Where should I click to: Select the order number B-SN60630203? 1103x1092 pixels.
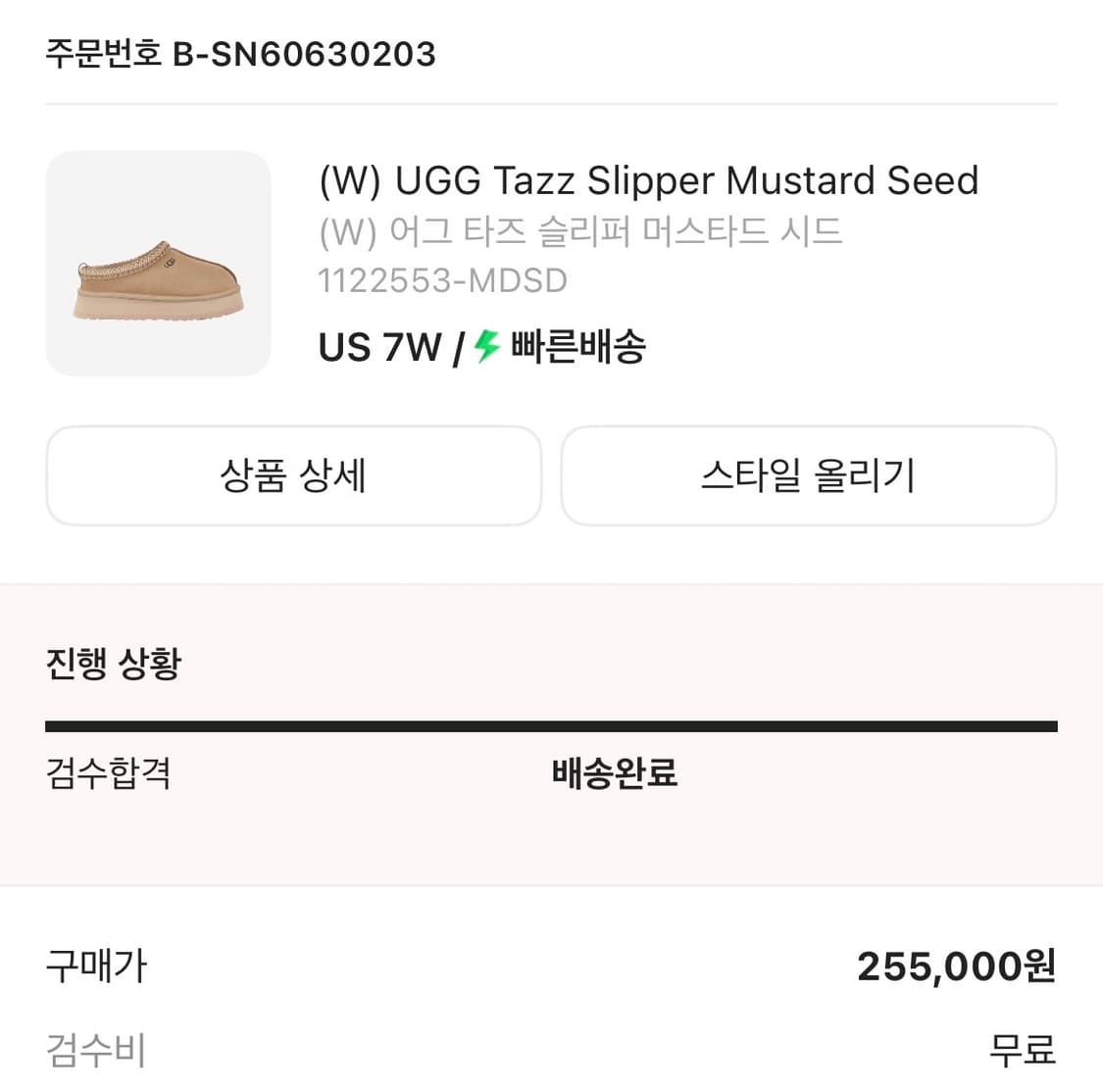click(x=304, y=55)
